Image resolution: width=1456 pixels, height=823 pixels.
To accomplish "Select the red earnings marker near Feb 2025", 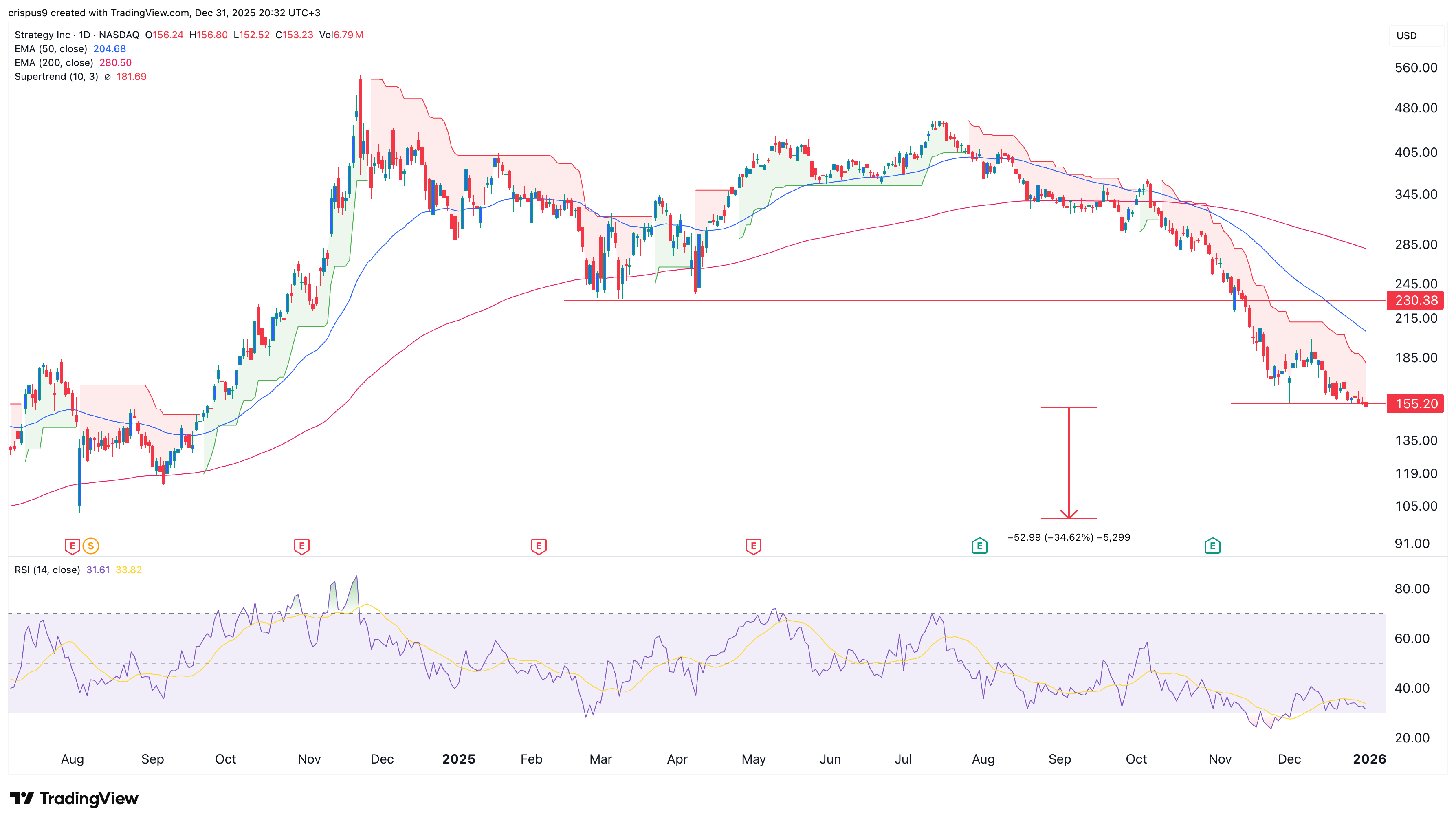I will (x=539, y=546).
